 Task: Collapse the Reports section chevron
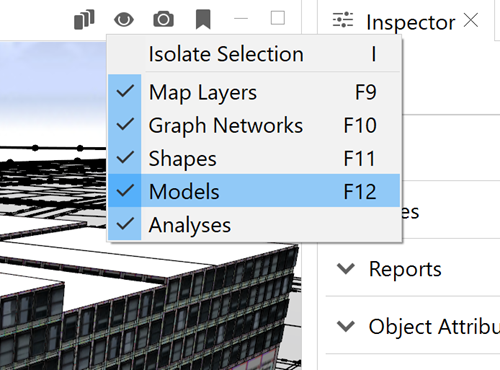pos(346,268)
